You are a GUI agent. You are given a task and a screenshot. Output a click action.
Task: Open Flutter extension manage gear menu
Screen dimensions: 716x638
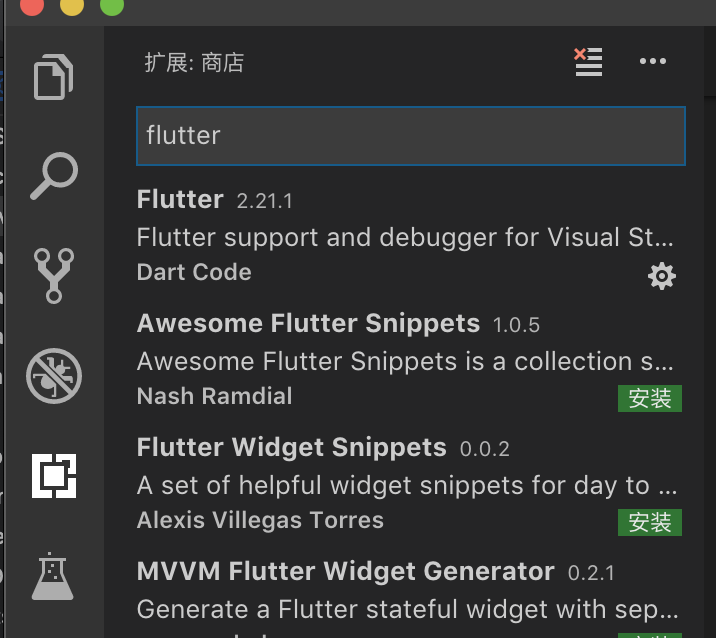[x=662, y=276]
